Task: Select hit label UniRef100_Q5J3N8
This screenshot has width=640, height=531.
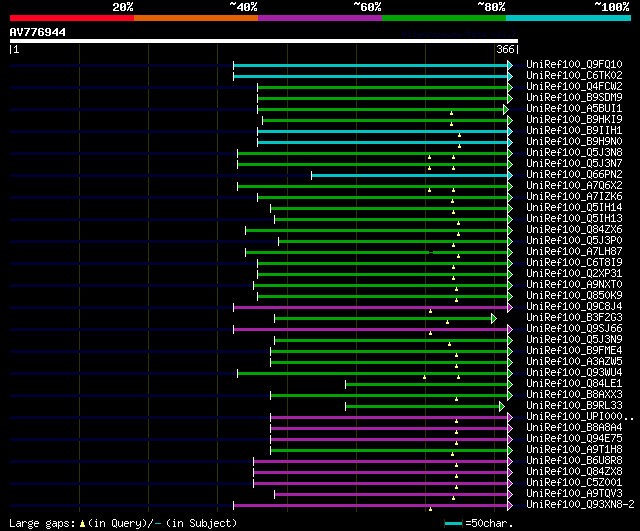Action: (574, 152)
